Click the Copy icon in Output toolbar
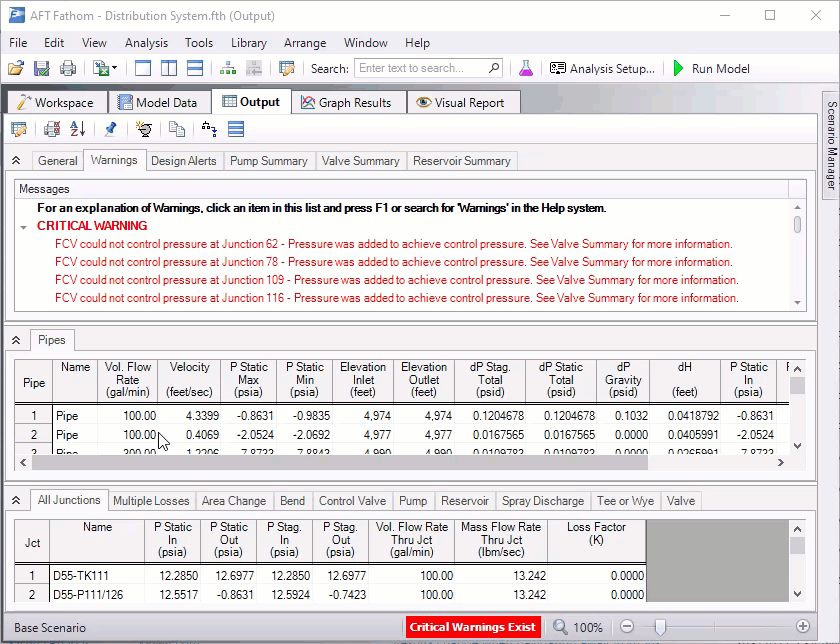Viewport: 840px width, 644px height. pos(177,129)
